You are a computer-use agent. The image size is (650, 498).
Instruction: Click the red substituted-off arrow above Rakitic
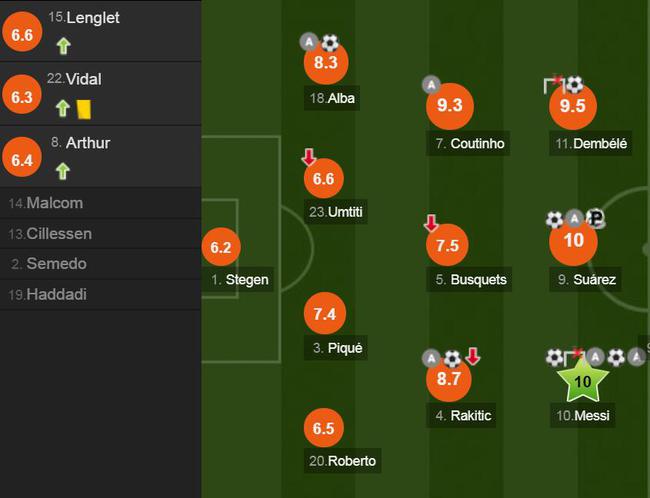click(472, 356)
